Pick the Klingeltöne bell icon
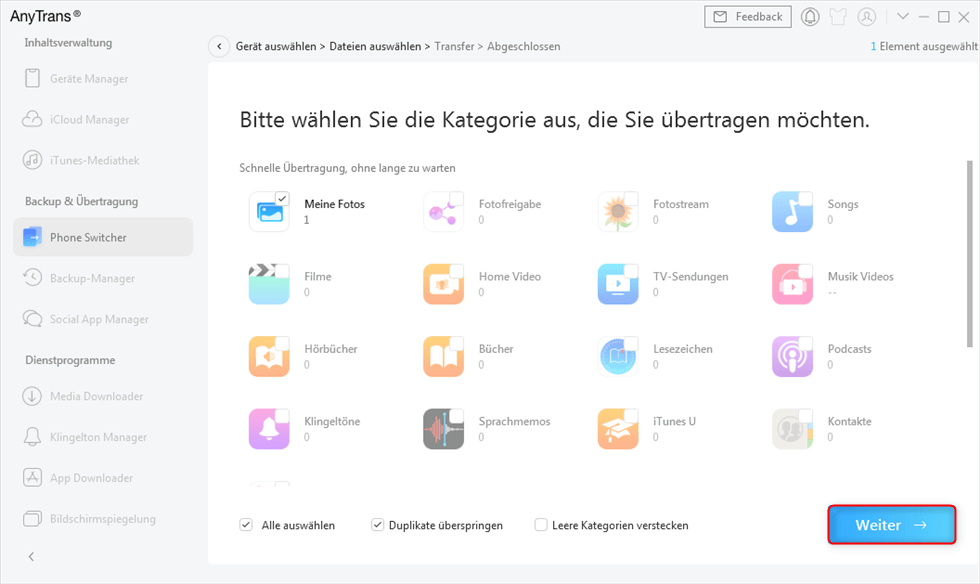The height and width of the screenshot is (584, 980). [x=268, y=429]
